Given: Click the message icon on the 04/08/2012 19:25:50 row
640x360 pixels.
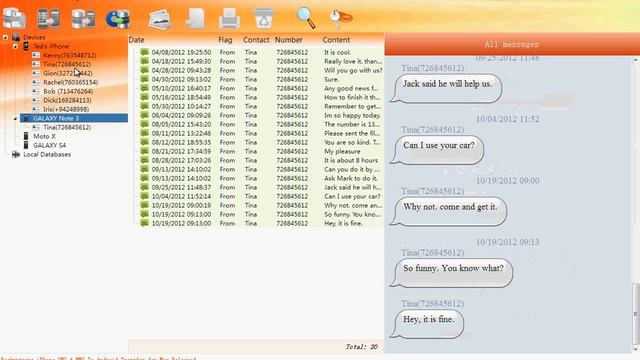Looking at the screenshot, I should 144,52.
